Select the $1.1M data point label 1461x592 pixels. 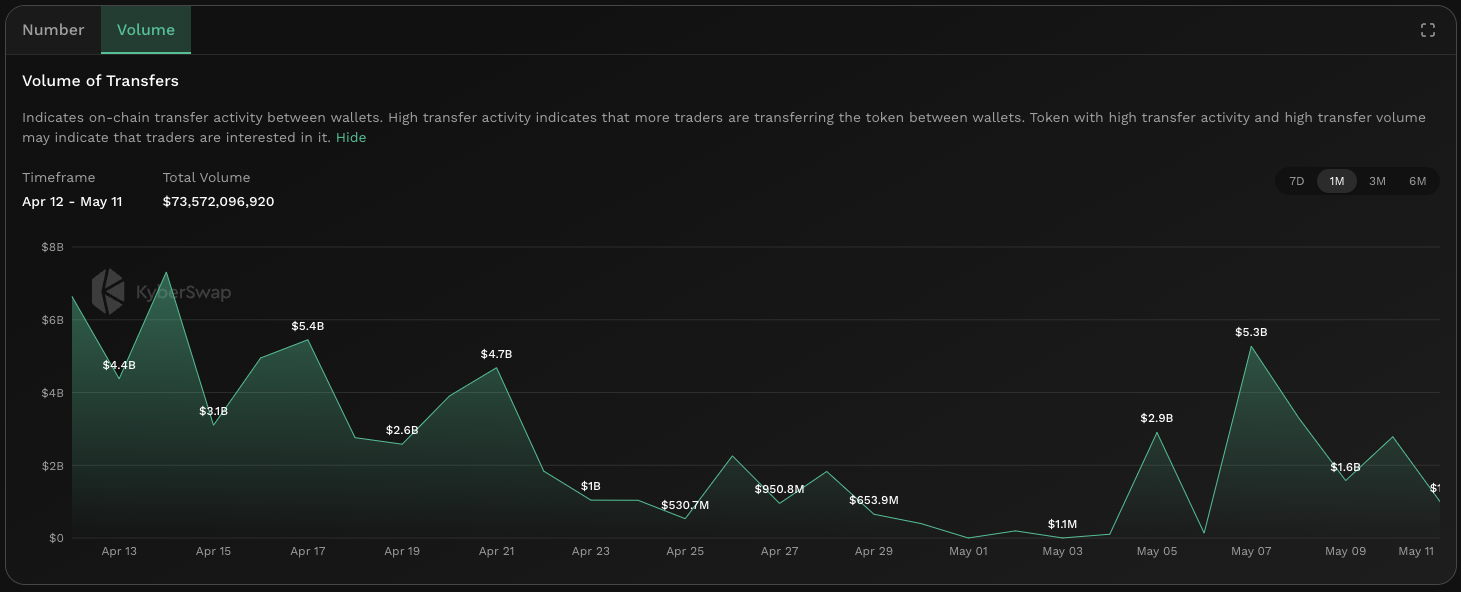(1062, 525)
